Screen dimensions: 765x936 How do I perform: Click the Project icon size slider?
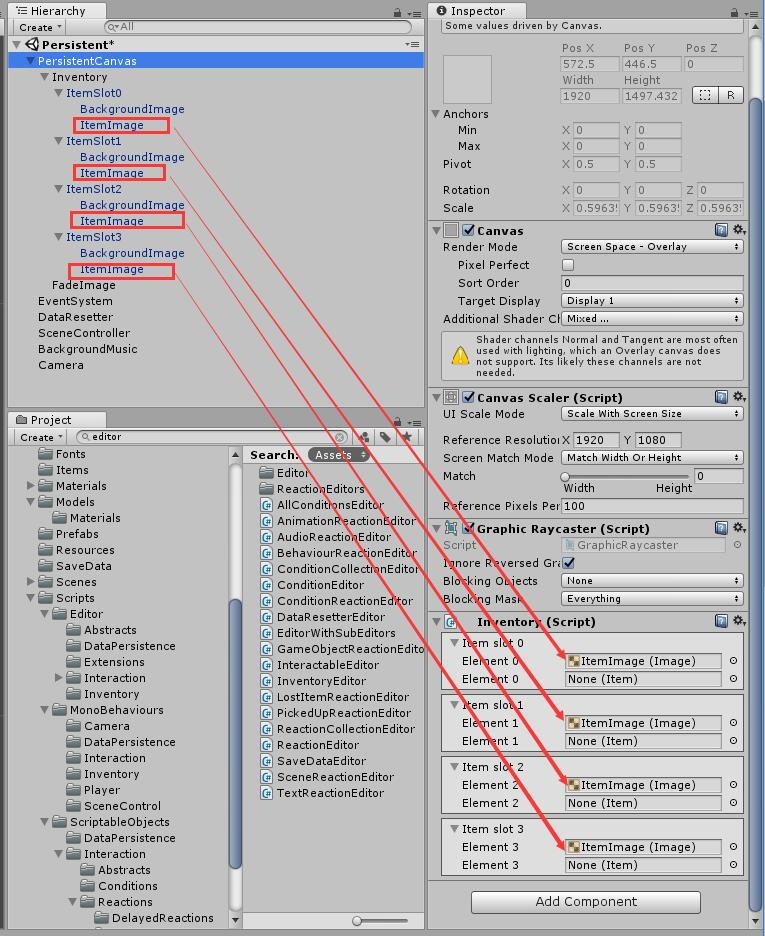[x=380, y=920]
